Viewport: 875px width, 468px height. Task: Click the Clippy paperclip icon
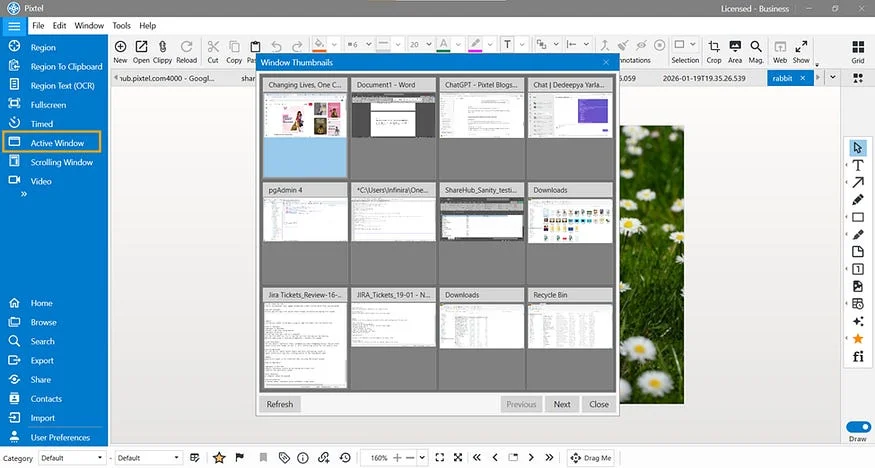pos(162,51)
